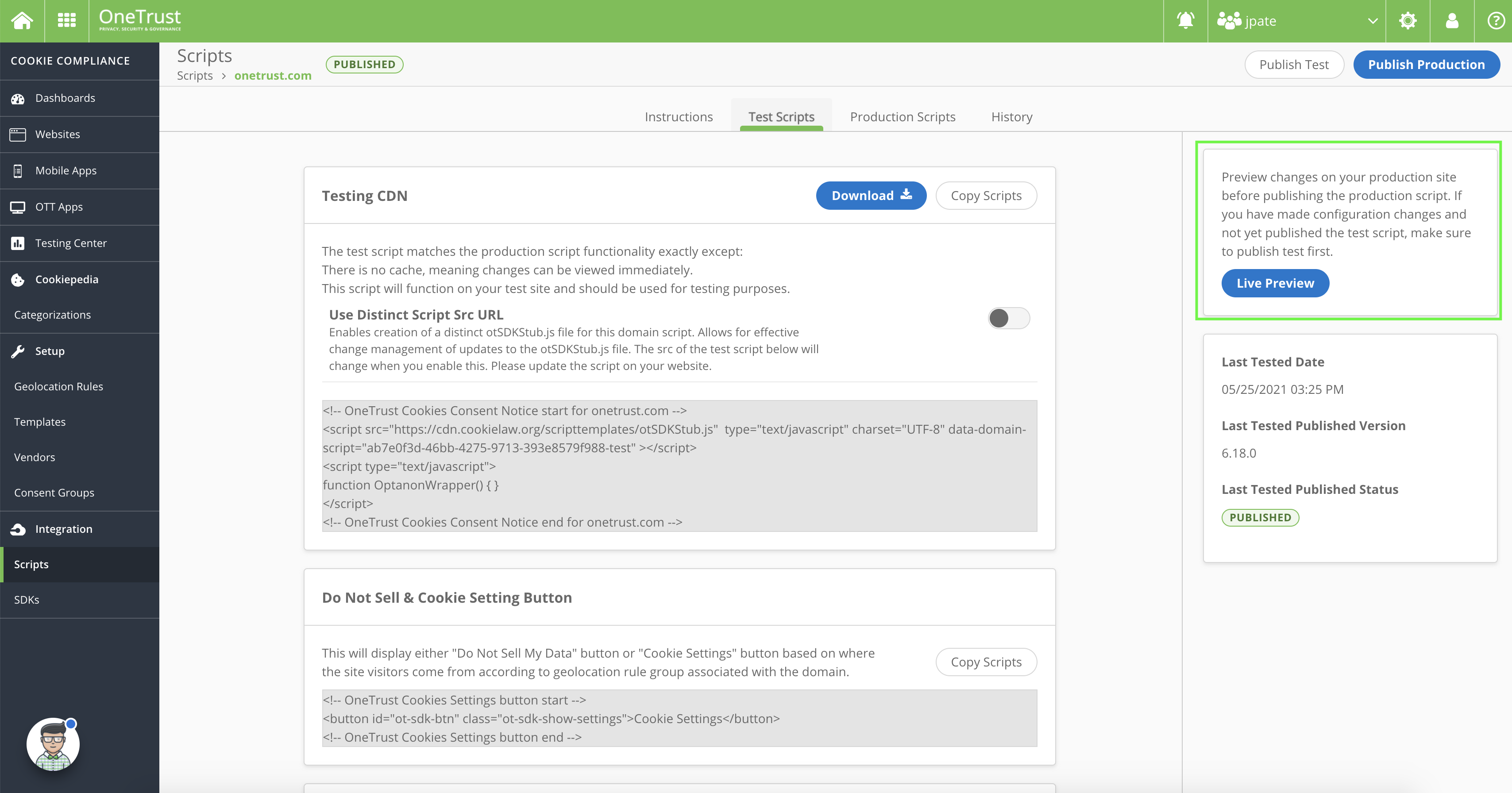Collapse the Integration sidebar section
Viewport: 1512px width, 793px height.
point(63,529)
